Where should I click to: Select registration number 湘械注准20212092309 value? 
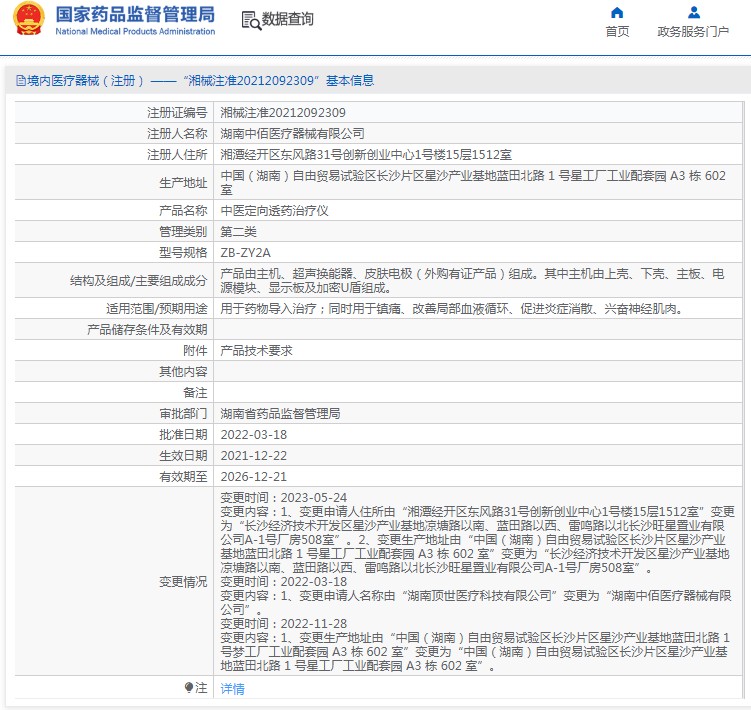pyautogui.click(x=283, y=113)
